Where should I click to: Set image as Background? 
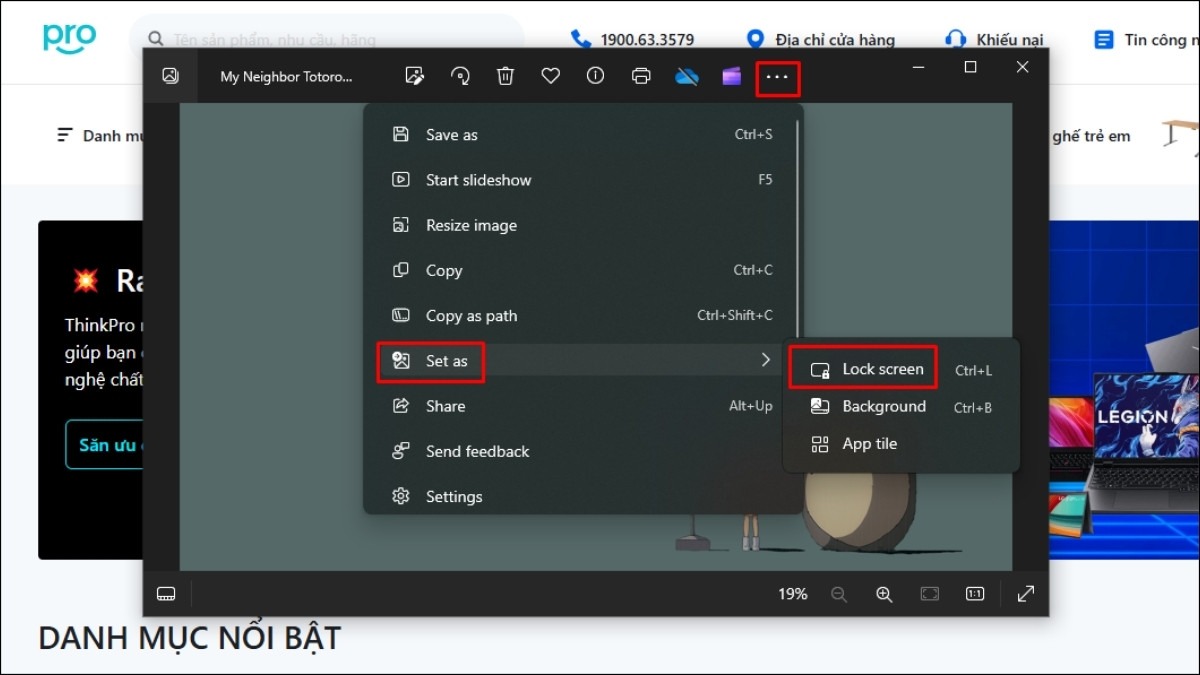pos(901,406)
